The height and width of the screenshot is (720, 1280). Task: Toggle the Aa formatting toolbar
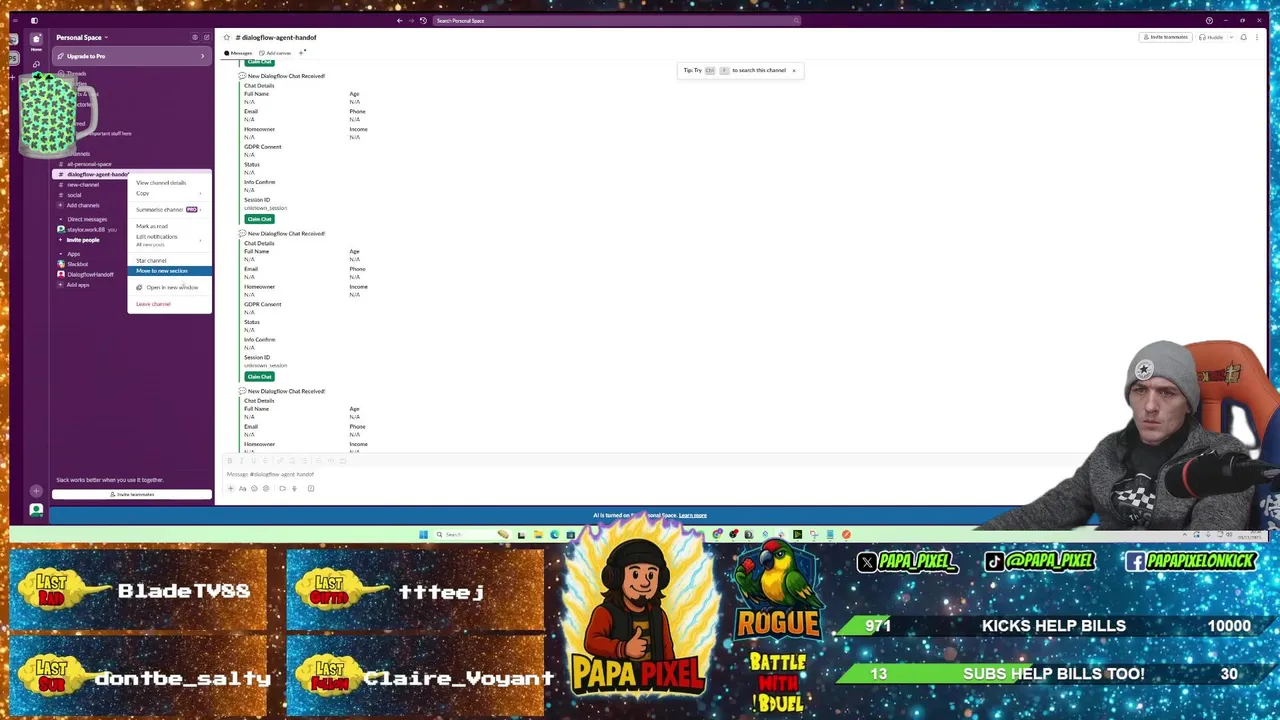242,488
